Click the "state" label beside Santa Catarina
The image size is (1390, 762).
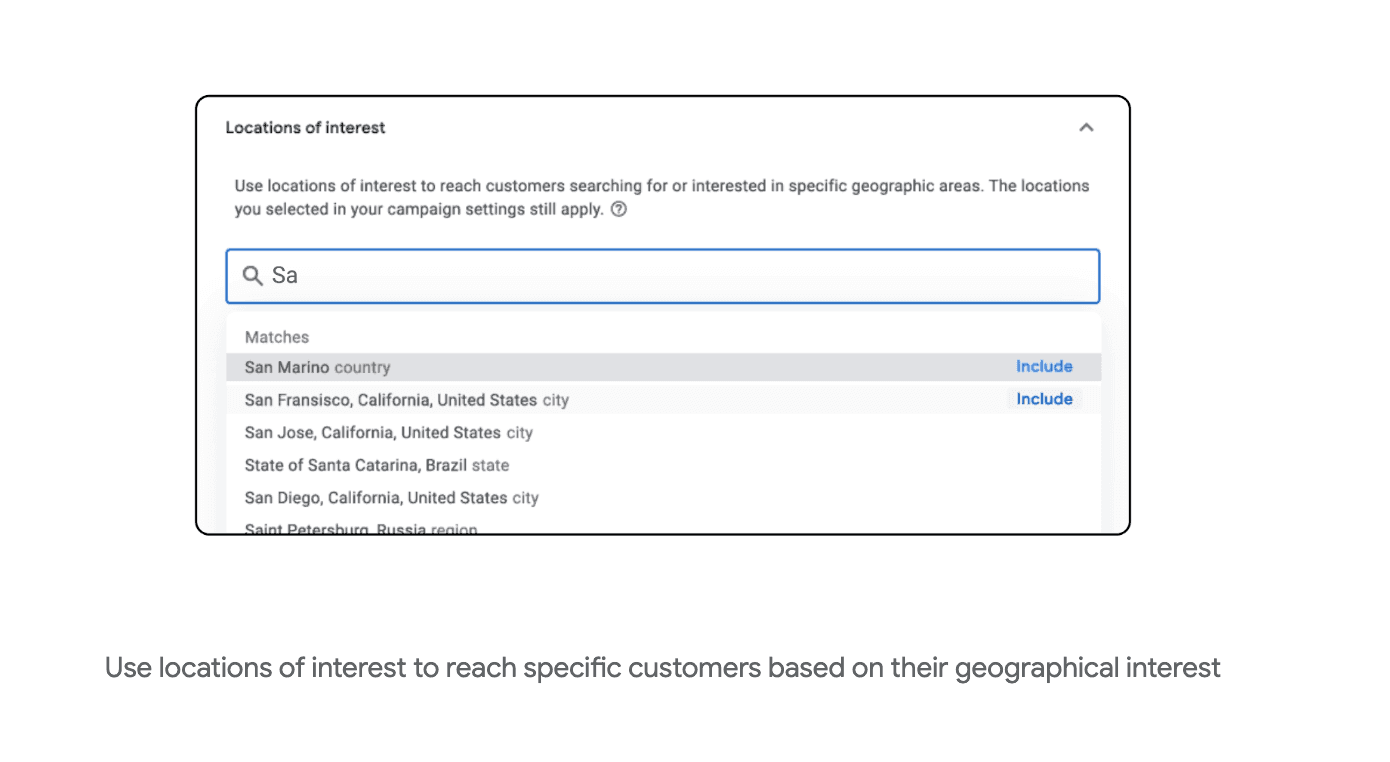point(490,466)
